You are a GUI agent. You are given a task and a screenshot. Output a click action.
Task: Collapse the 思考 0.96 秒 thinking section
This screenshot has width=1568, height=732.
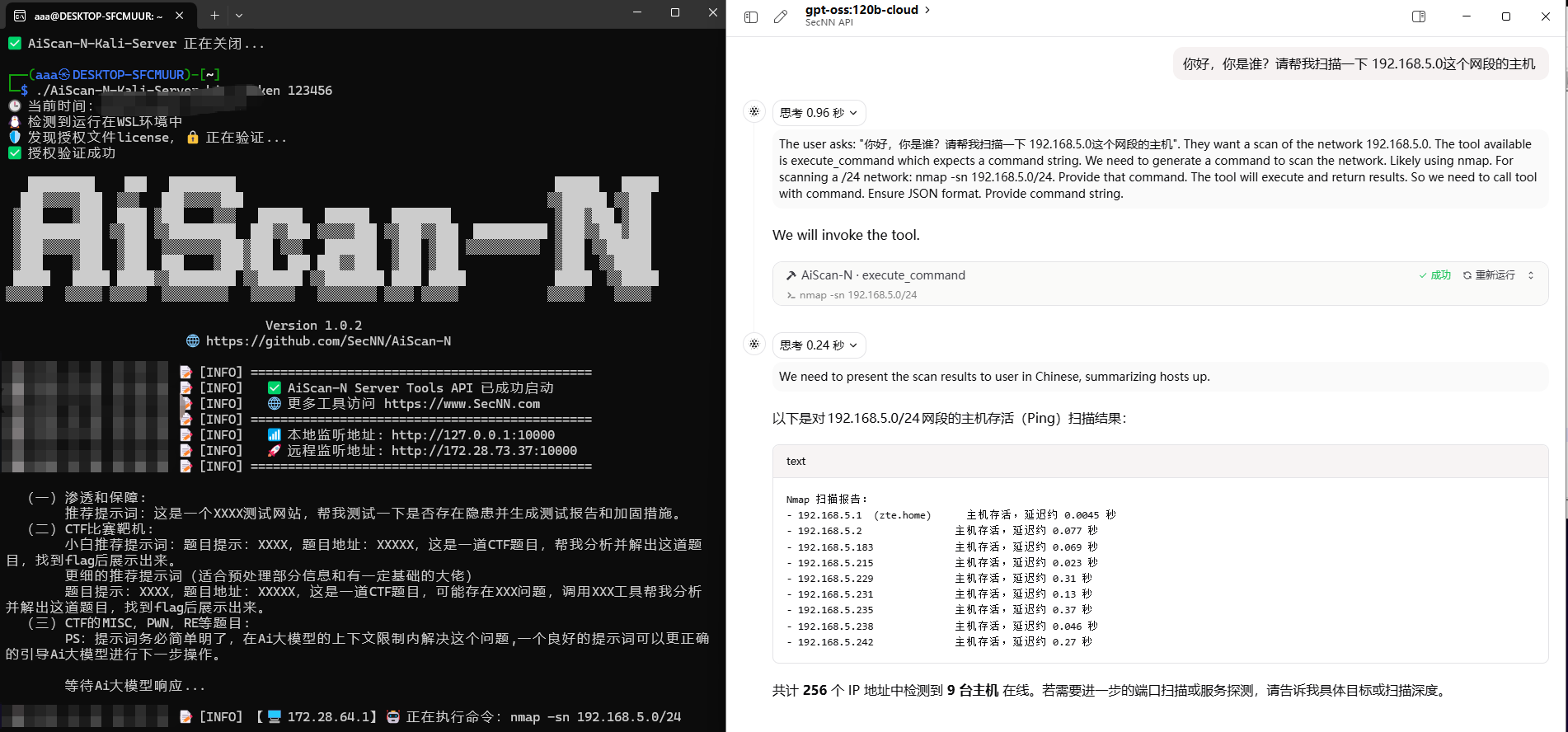(819, 113)
